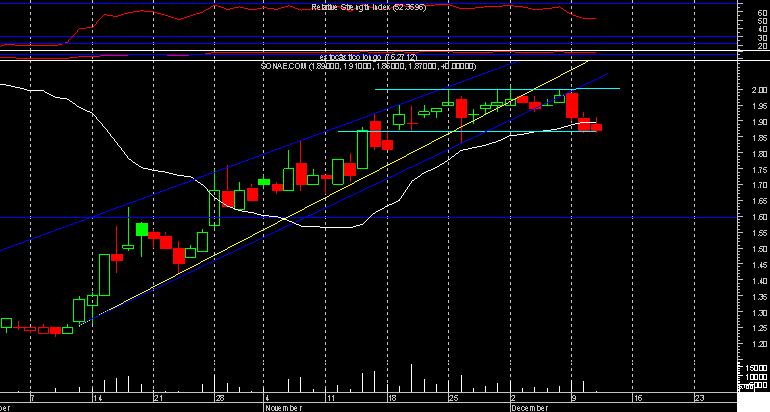Click the 30 level on RSI scale
This screenshot has width=770, height=412.
pyautogui.click(x=763, y=38)
